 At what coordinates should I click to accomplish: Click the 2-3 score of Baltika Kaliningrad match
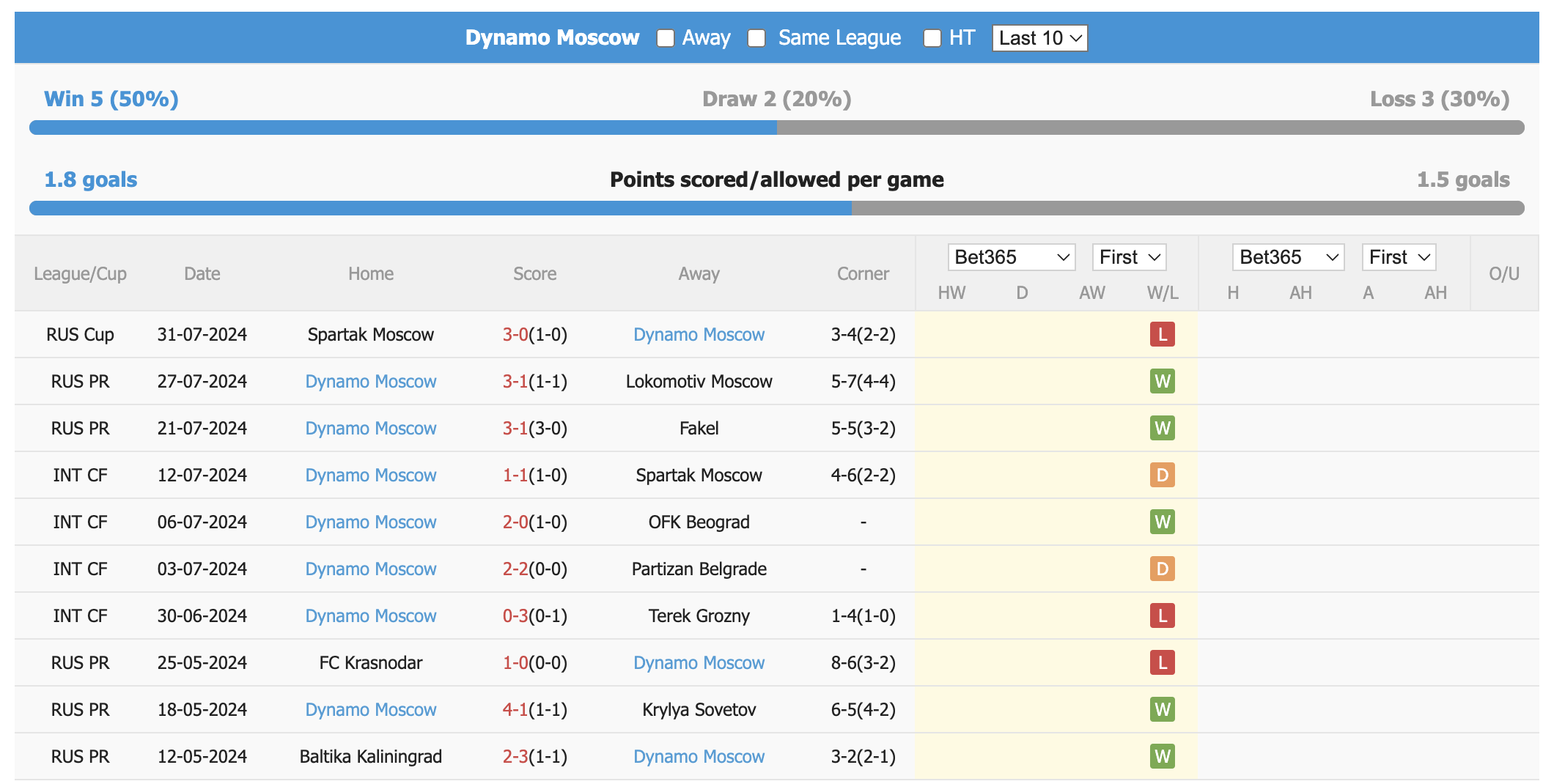(515, 757)
